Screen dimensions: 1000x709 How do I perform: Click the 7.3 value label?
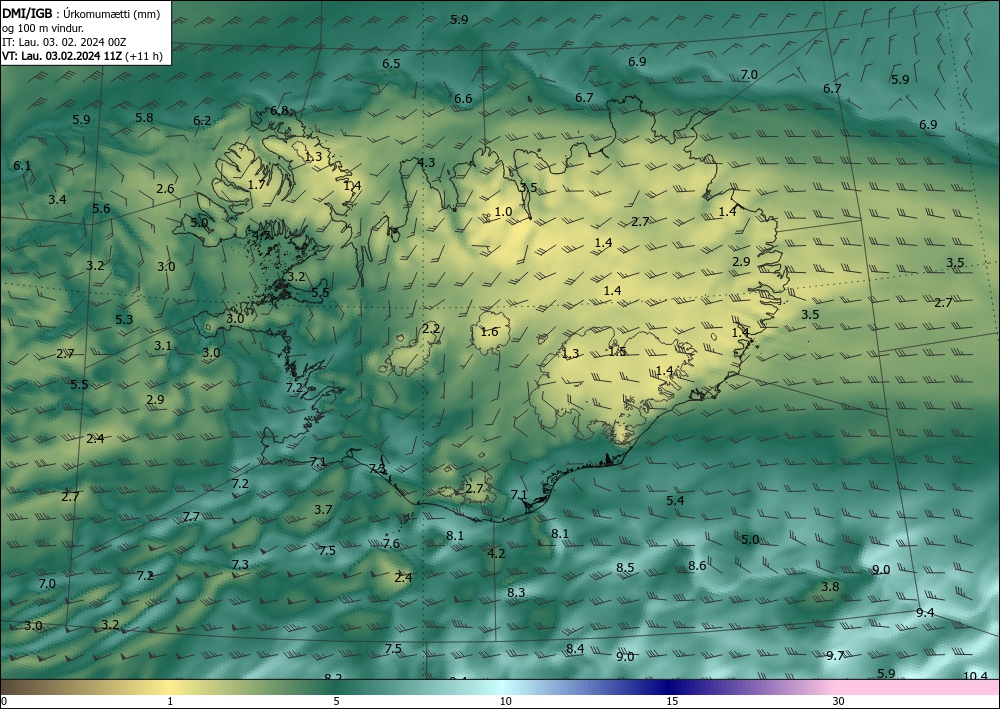click(x=240, y=564)
